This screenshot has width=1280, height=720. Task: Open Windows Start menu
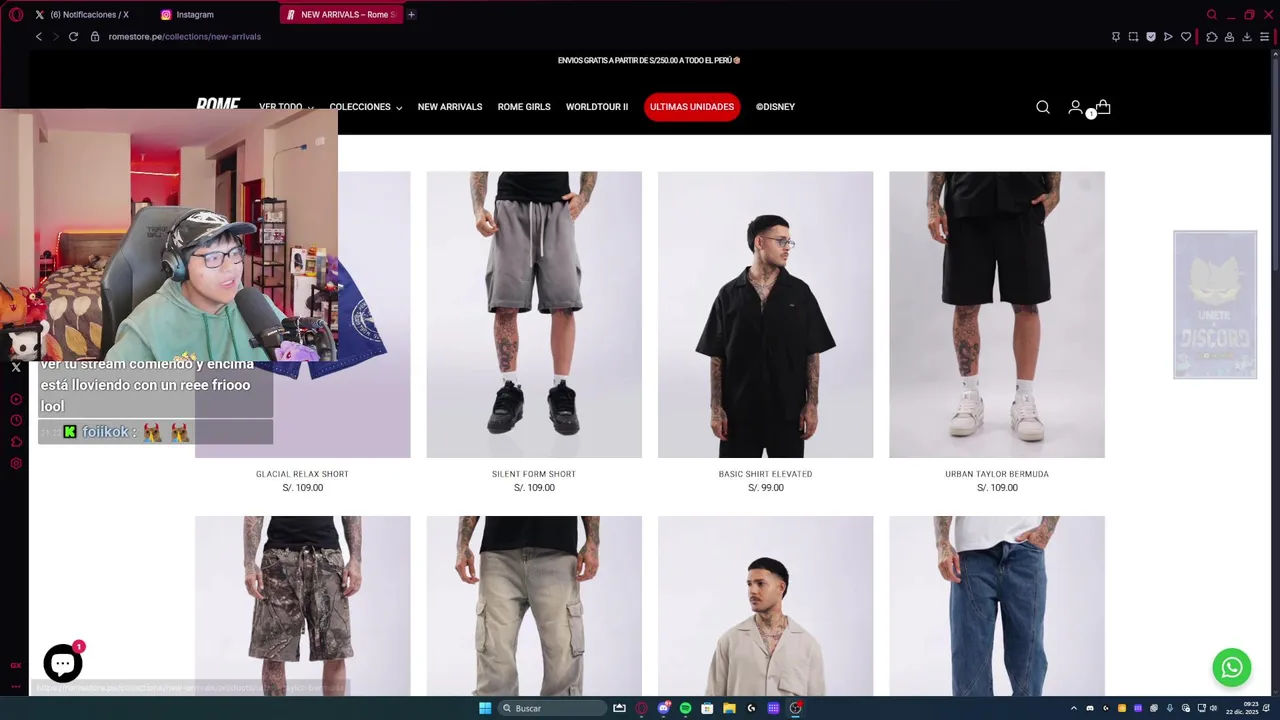pyautogui.click(x=485, y=708)
